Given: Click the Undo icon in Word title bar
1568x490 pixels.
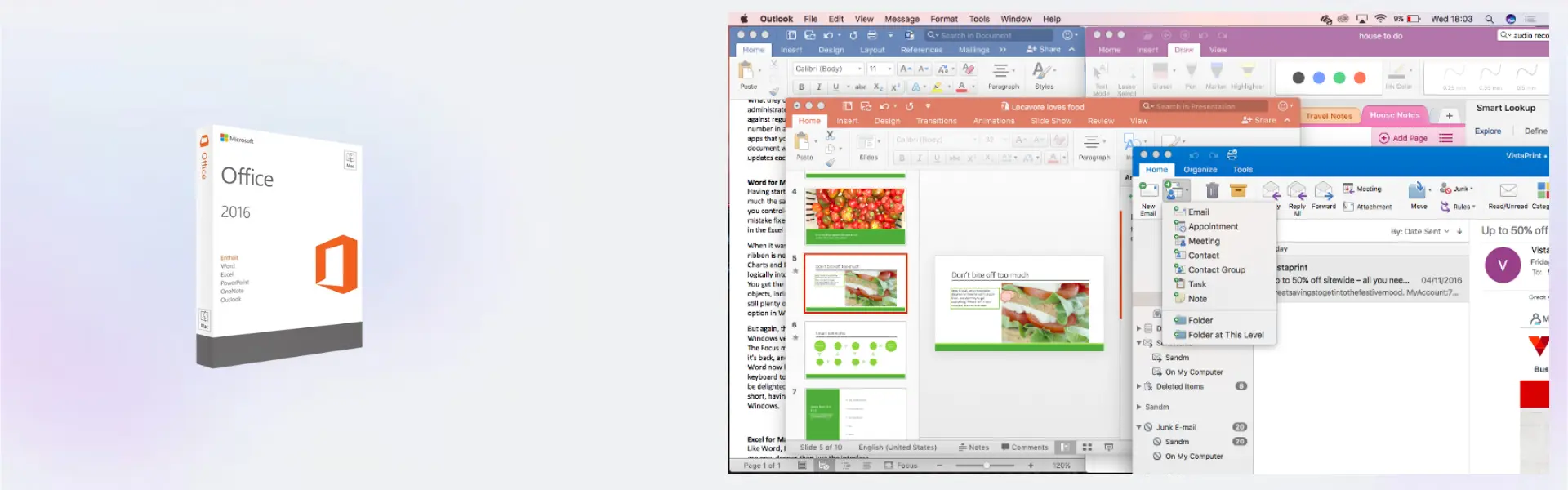Looking at the screenshot, I should pyautogui.click(x=829, y=35).
